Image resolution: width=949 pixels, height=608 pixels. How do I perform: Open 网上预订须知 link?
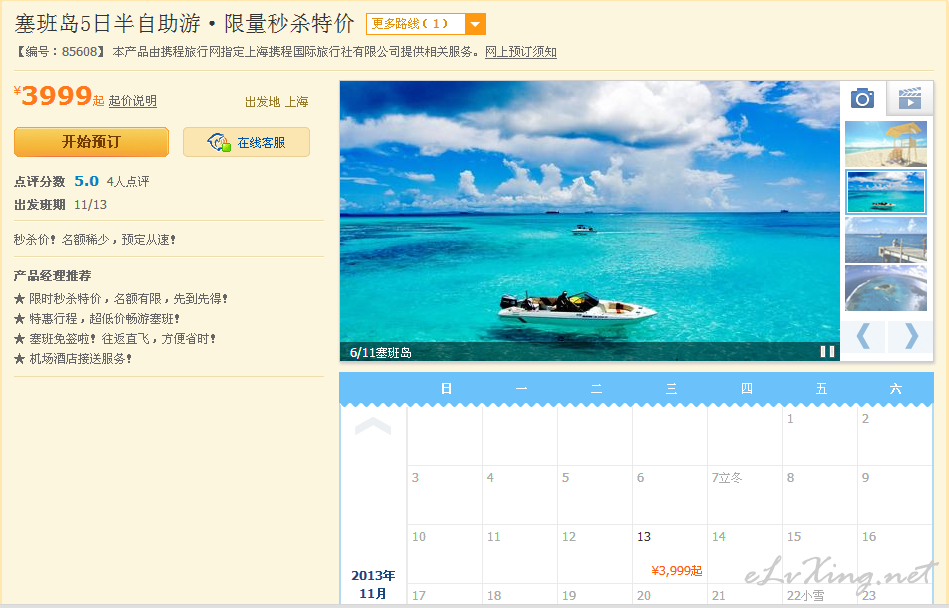pos(520,52)
